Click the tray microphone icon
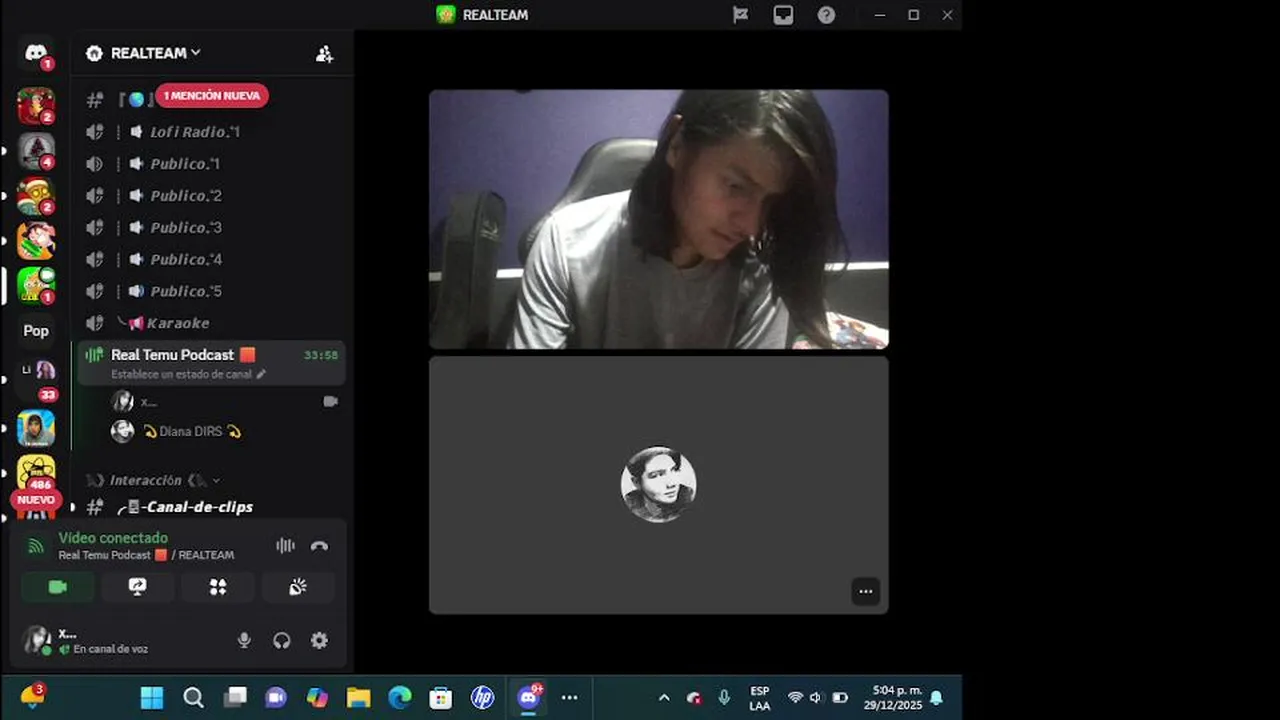Viewport: 1280px width, 720px height. click(x=724, y=698)
